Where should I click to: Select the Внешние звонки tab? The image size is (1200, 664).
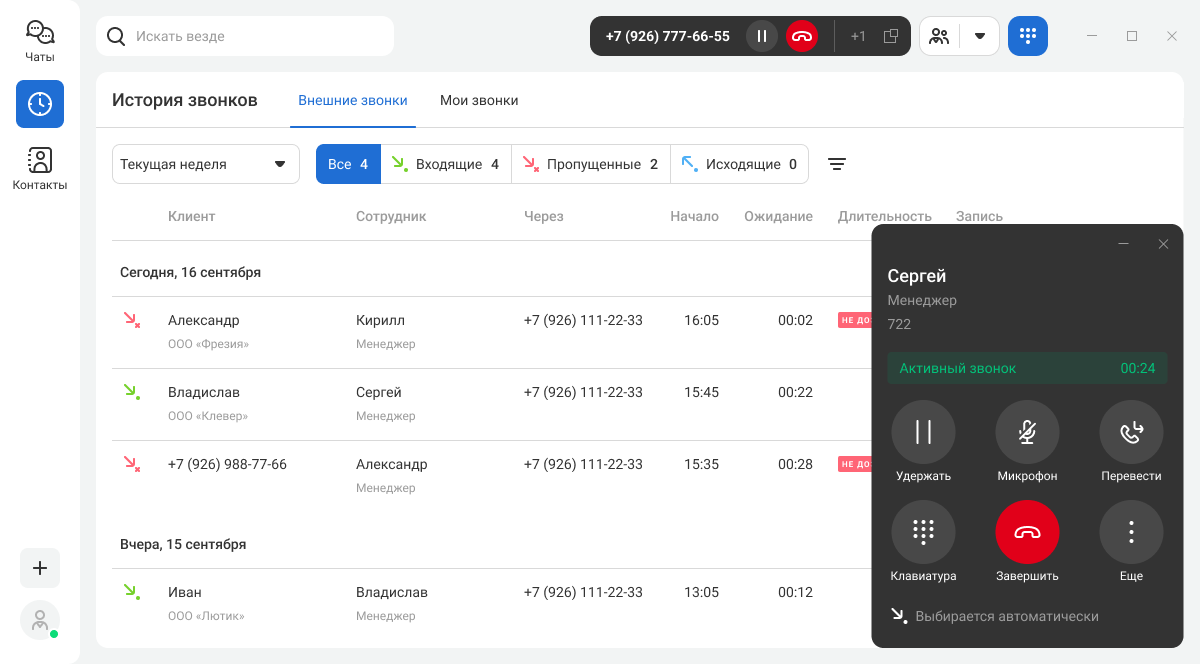pyautogui.click(x=353, y=100)
